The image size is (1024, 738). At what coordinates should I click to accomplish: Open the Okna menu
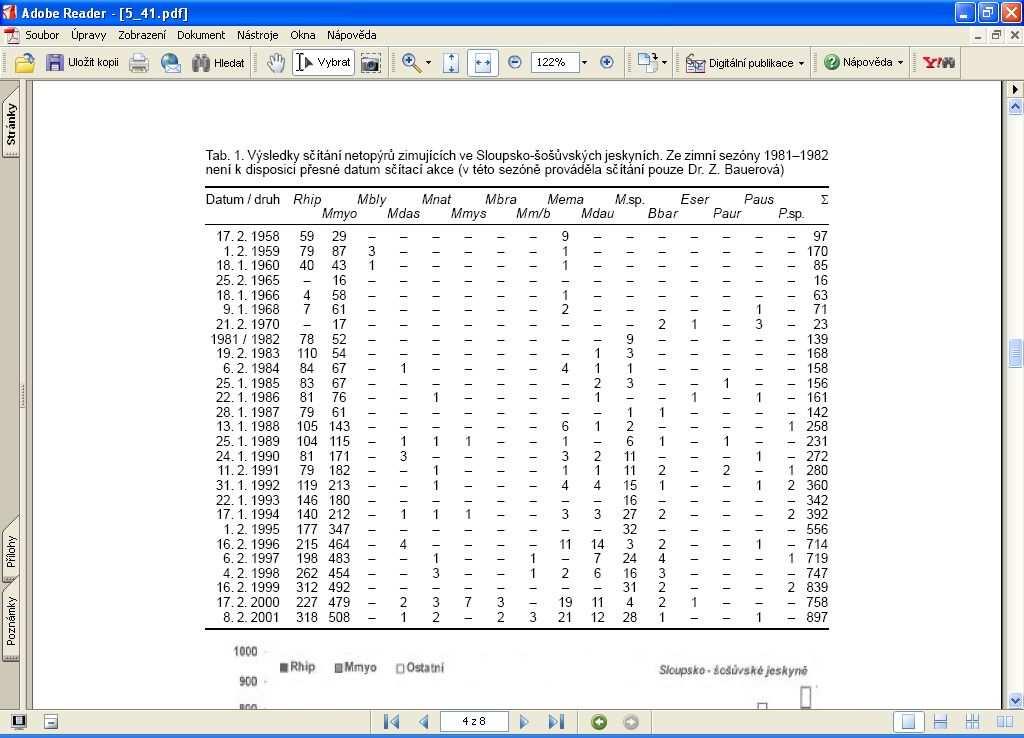[x=302, y=35]
